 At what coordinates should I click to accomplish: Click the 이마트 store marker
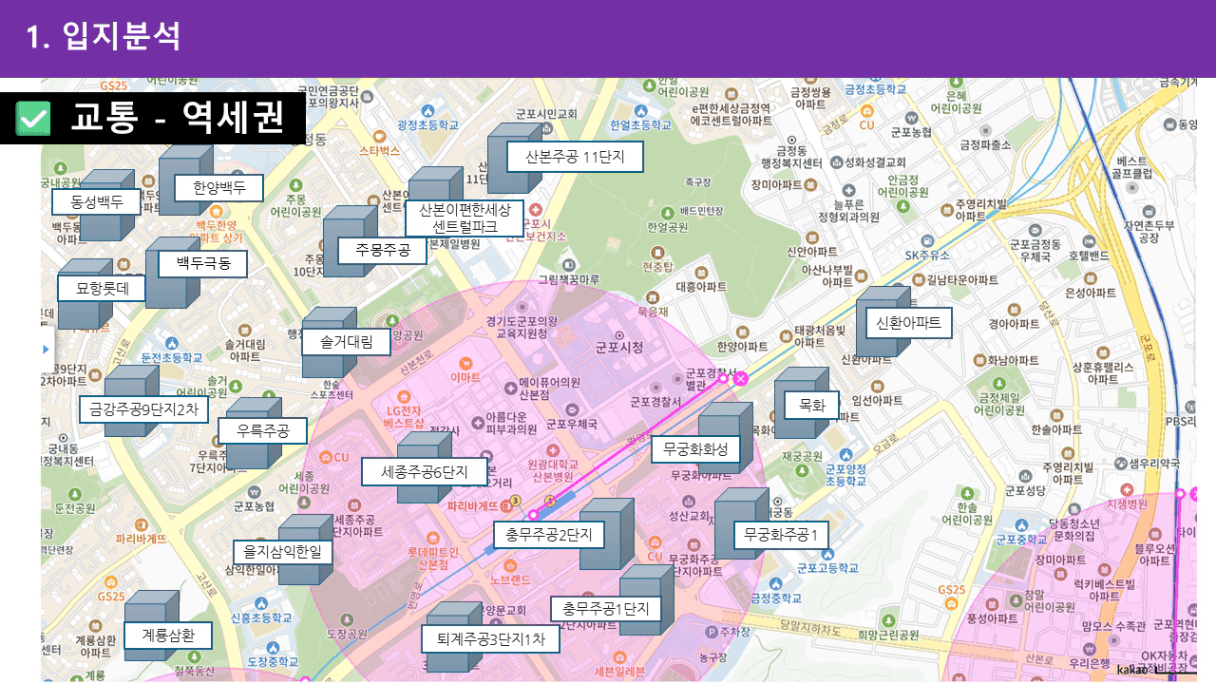[465, 364]
